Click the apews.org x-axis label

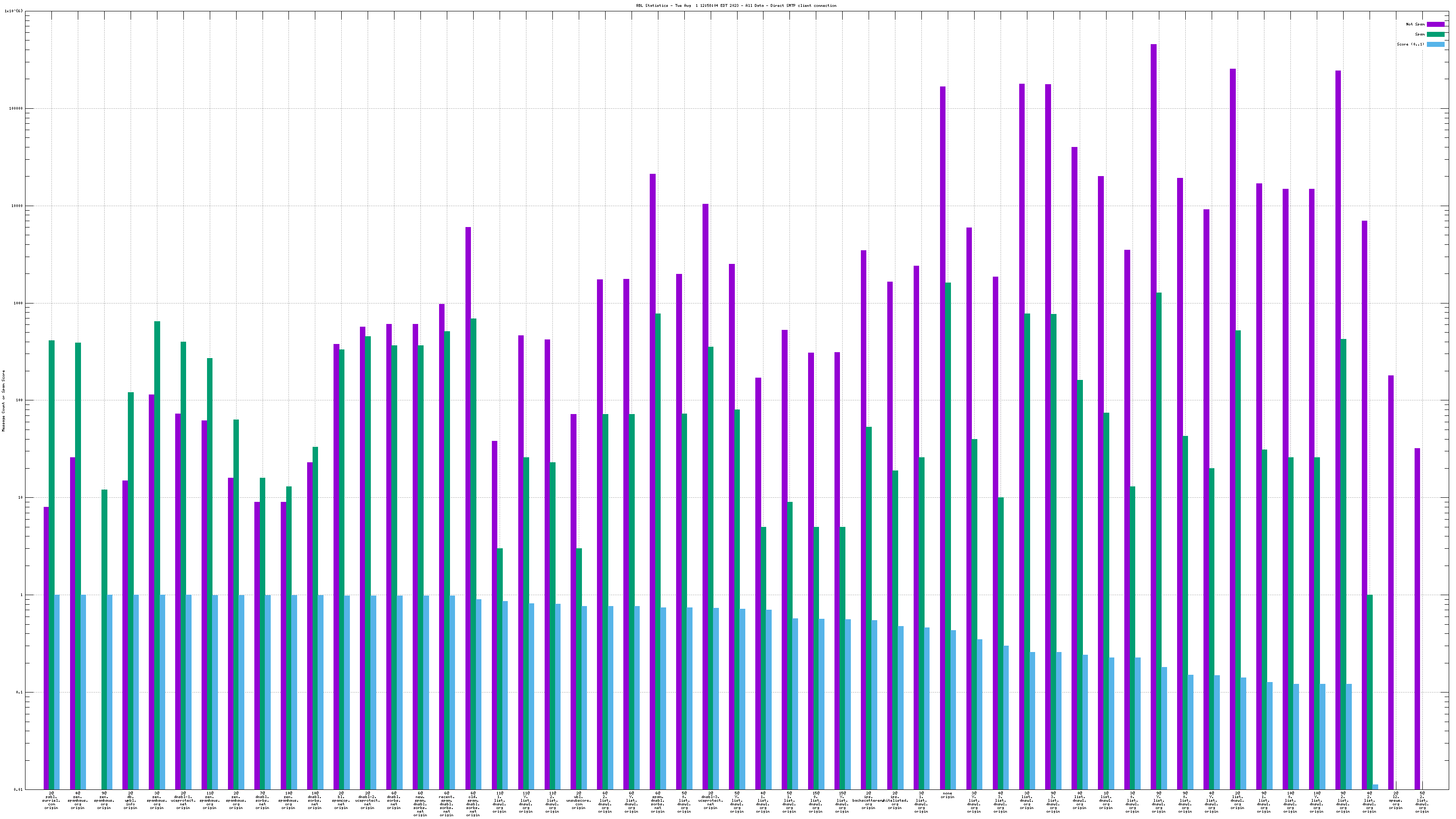[x=1395, y=800]
